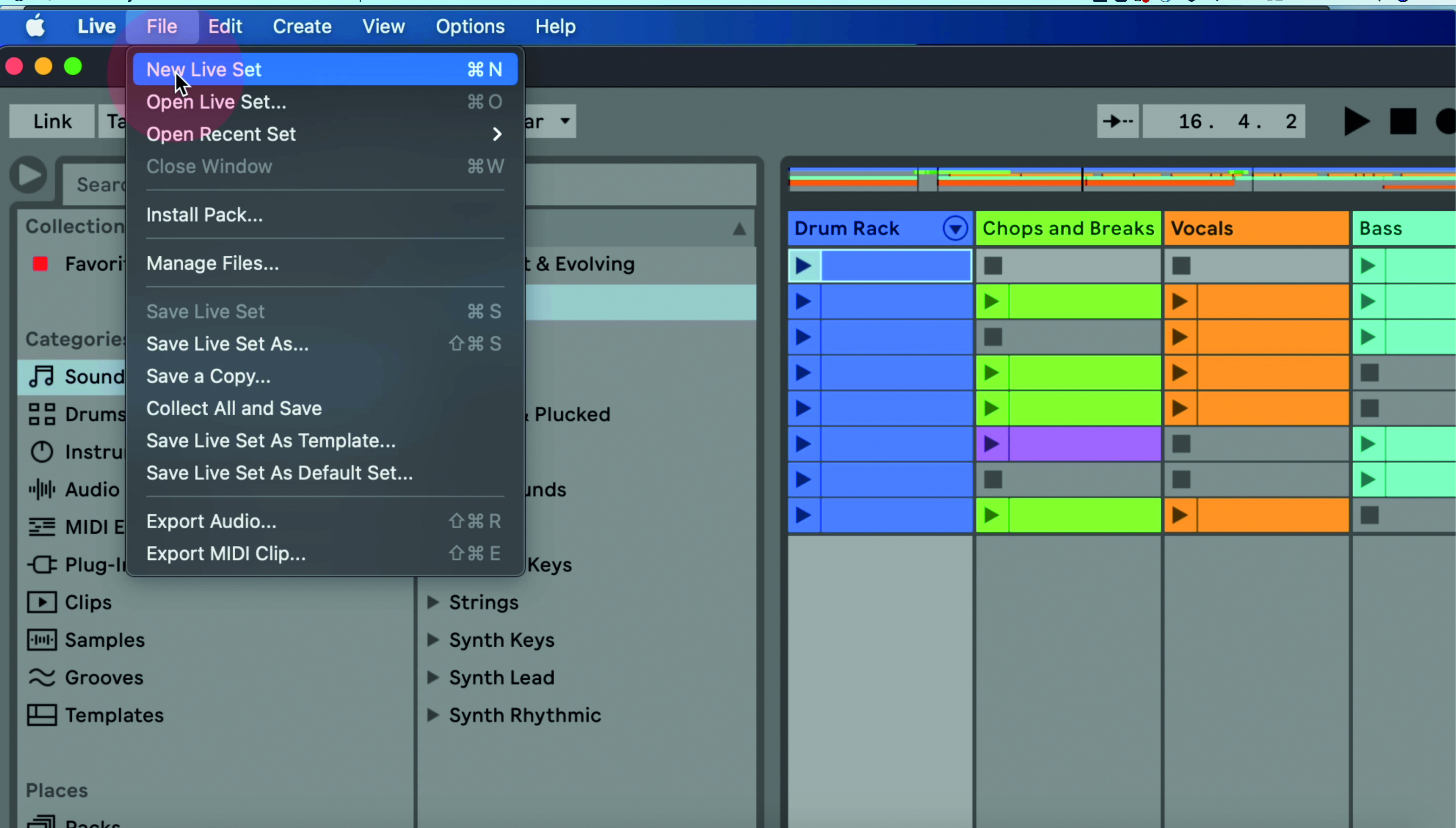This screenshot has width=1456, height=828.
Task: Select the Bass track header
Action: [x=1404, y=229]
